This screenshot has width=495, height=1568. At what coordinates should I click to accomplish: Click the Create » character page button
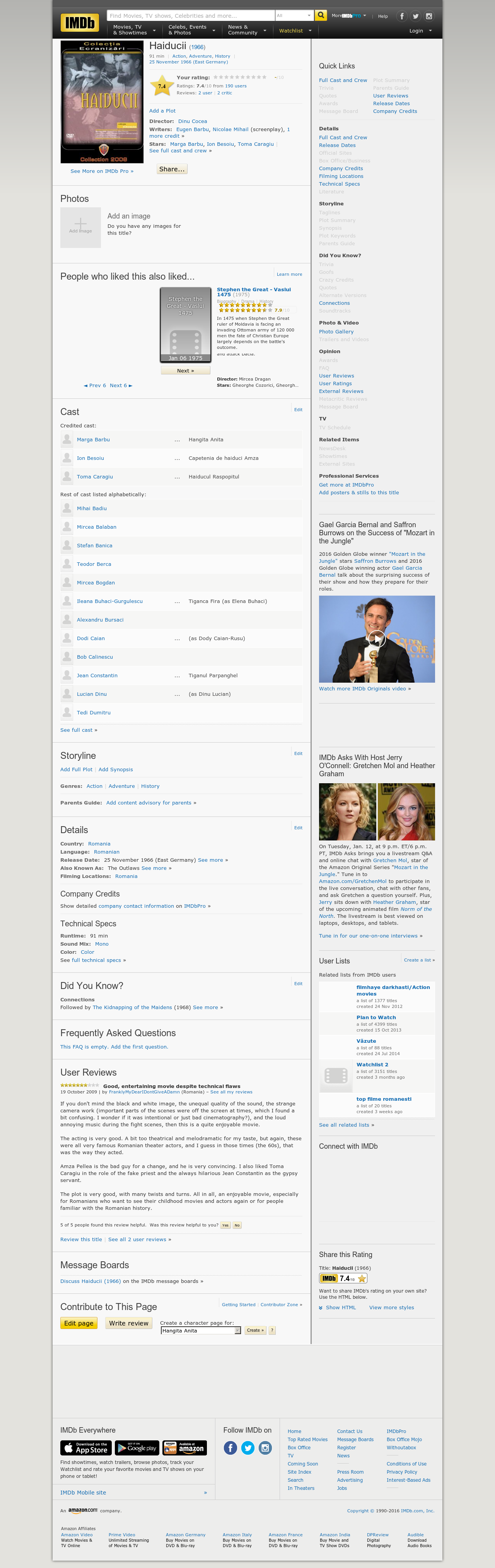(x=255, y=1330)
